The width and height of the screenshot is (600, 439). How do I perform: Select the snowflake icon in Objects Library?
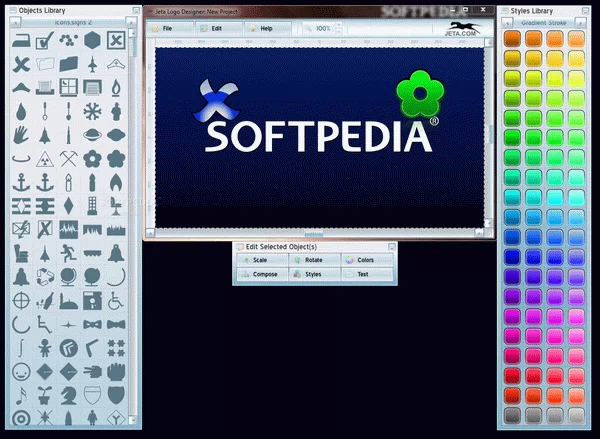click(x=92, y=110)
